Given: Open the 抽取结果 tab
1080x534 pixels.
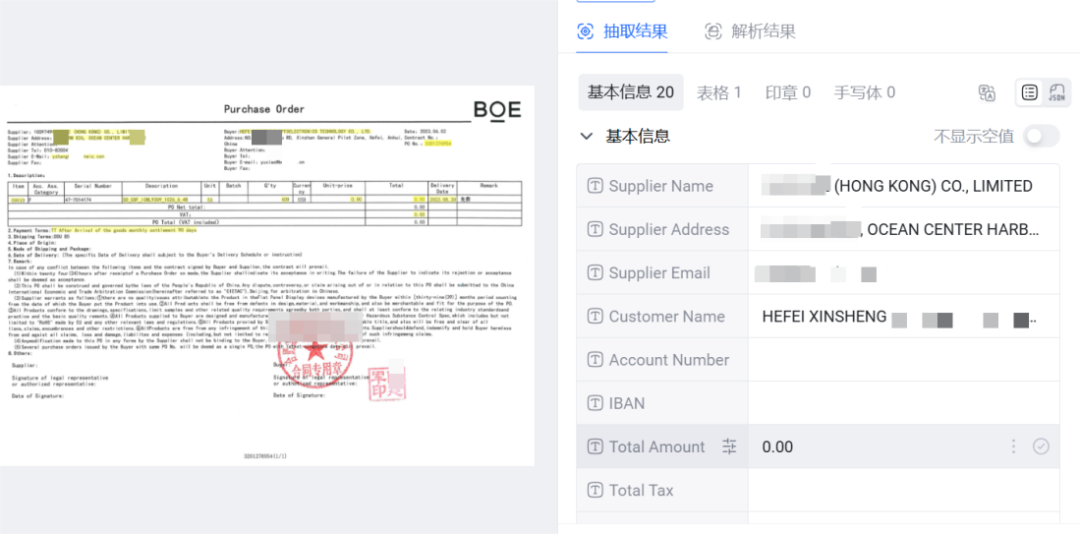Looking at the screenshot, I should [x=622, y=31].
